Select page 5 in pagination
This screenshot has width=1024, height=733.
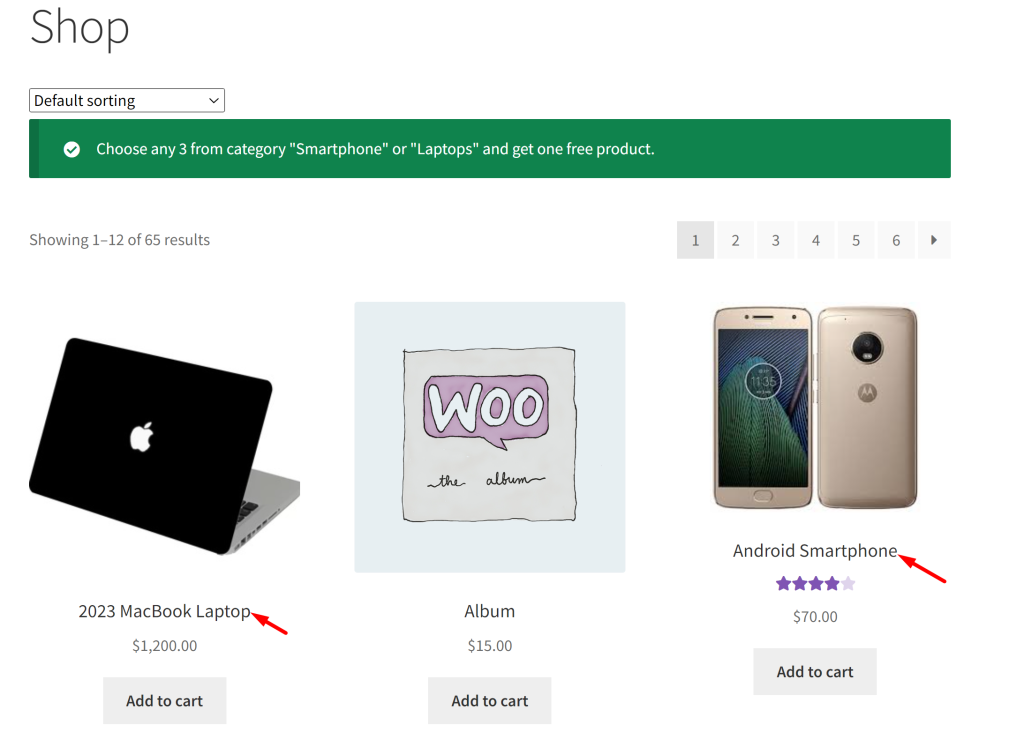point(856,240)
